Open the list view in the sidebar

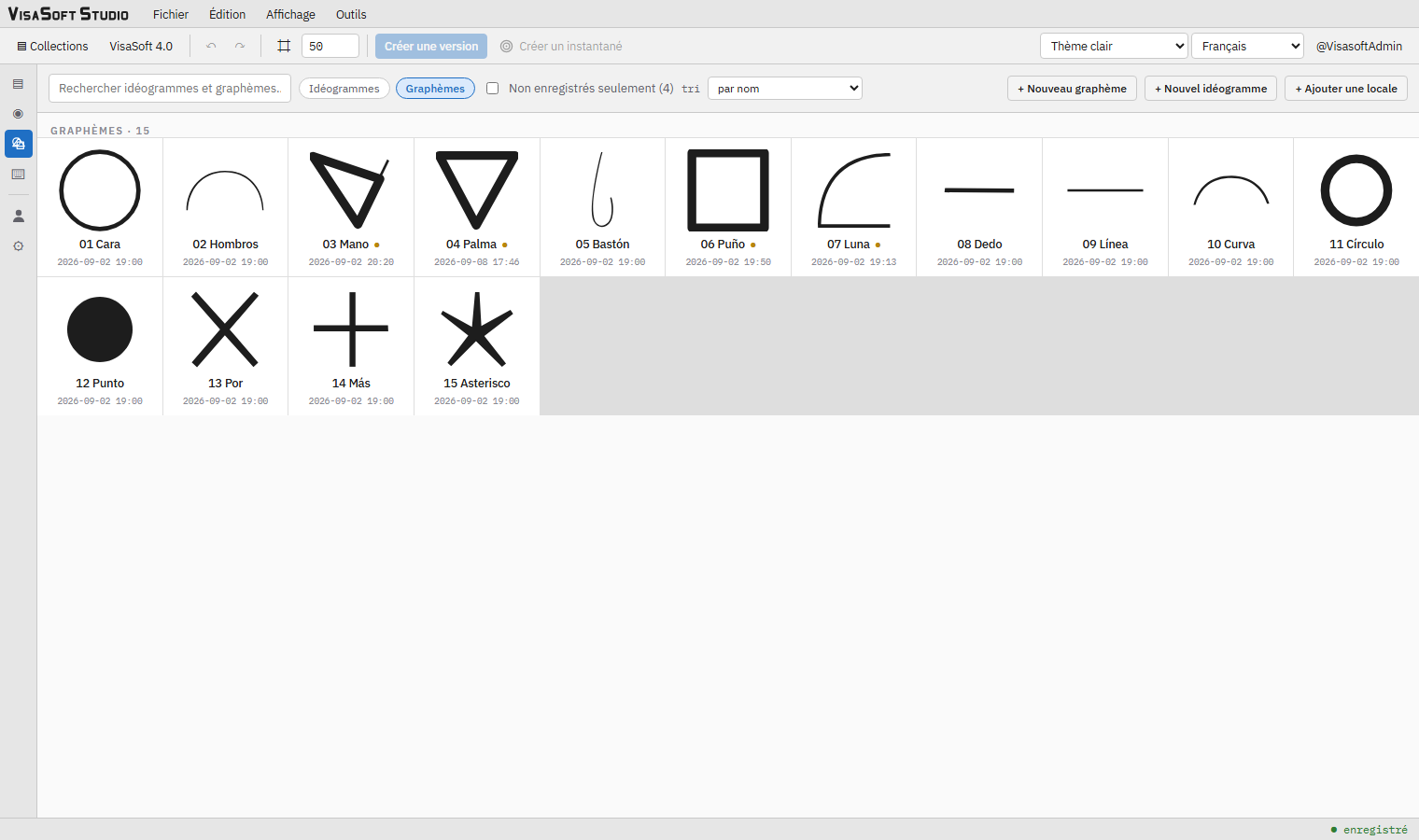[x=18, y=84]
